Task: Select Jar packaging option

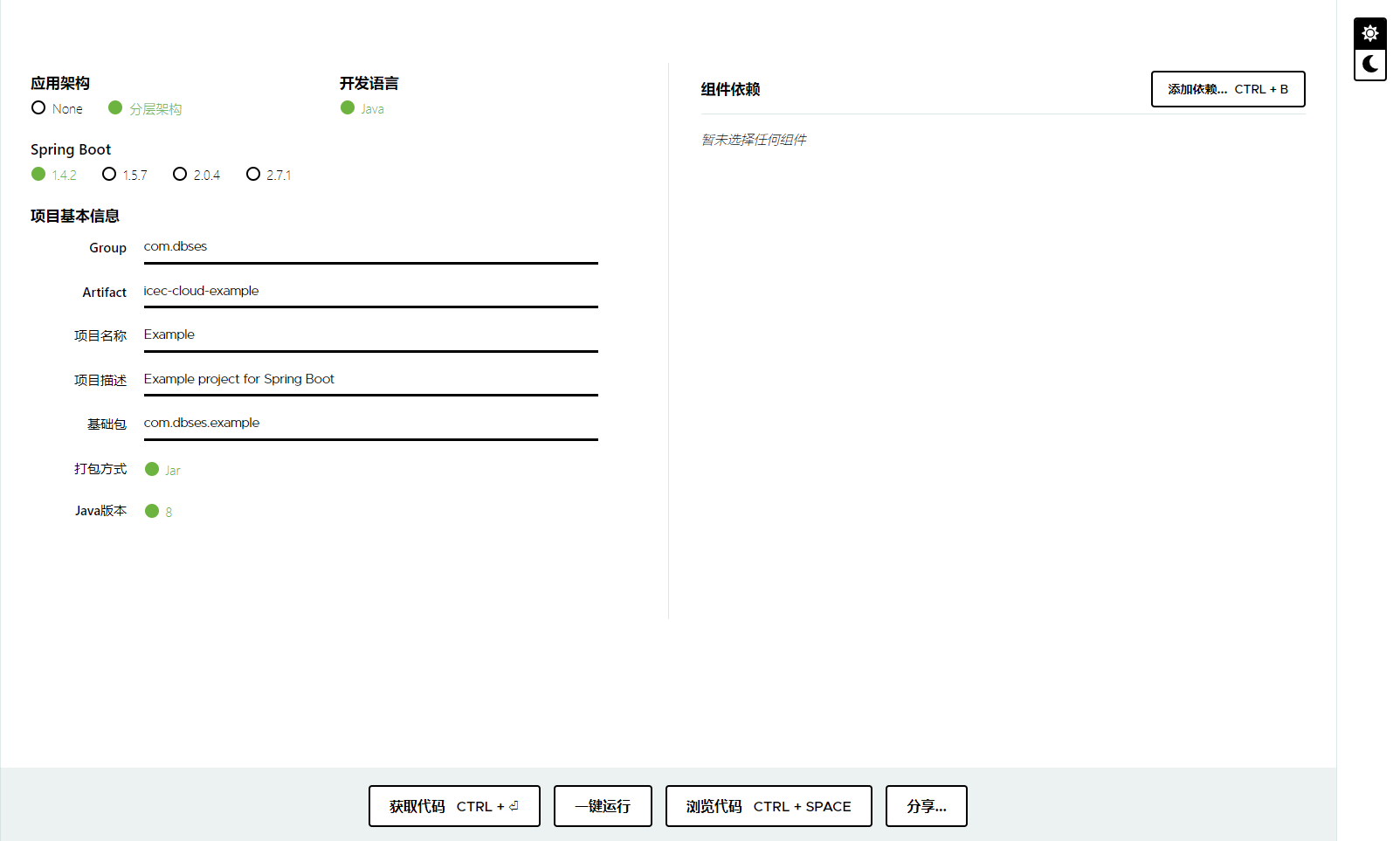Action: 162,470
